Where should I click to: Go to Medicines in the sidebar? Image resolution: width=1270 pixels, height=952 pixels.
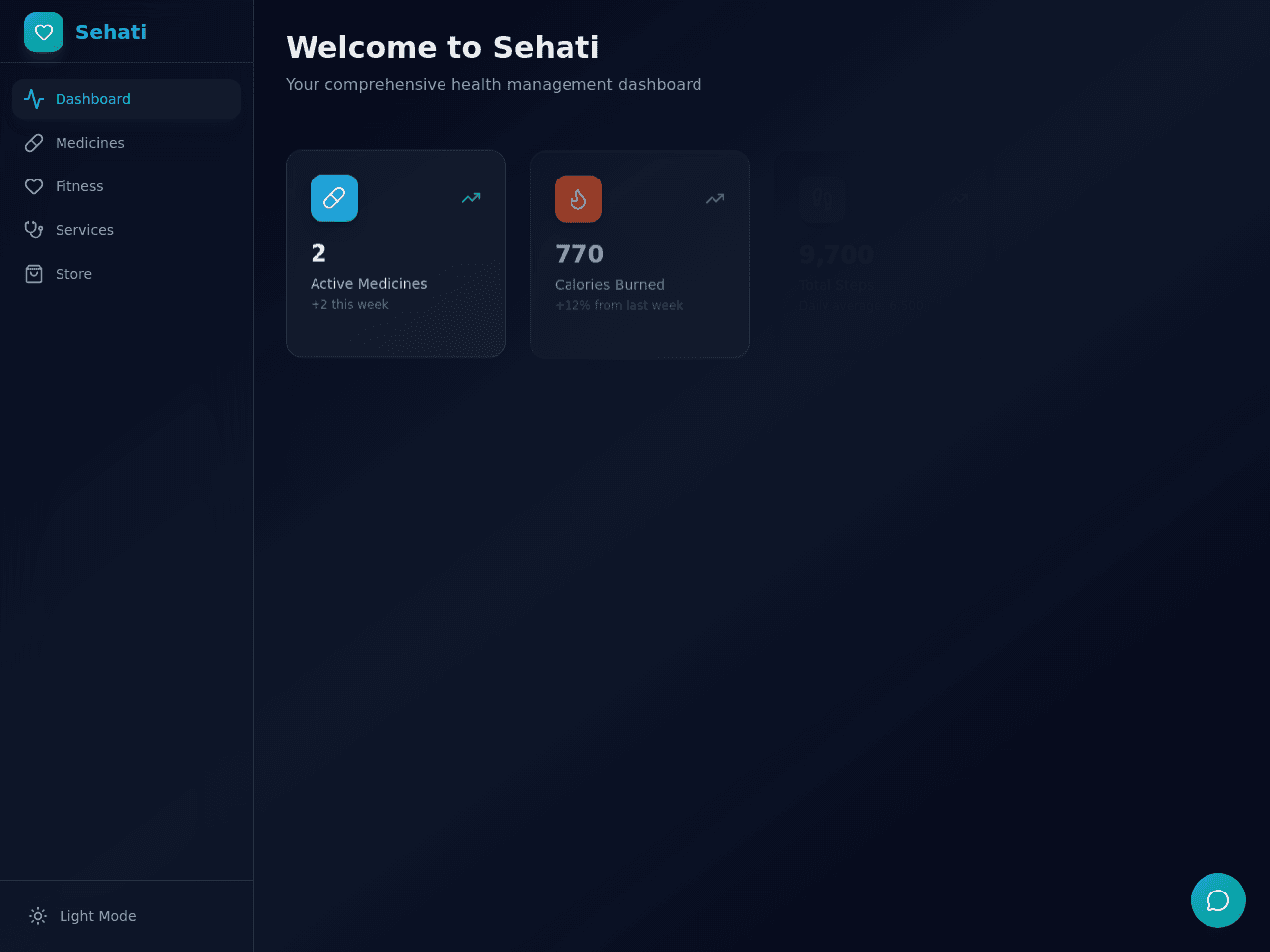point(127,143)
